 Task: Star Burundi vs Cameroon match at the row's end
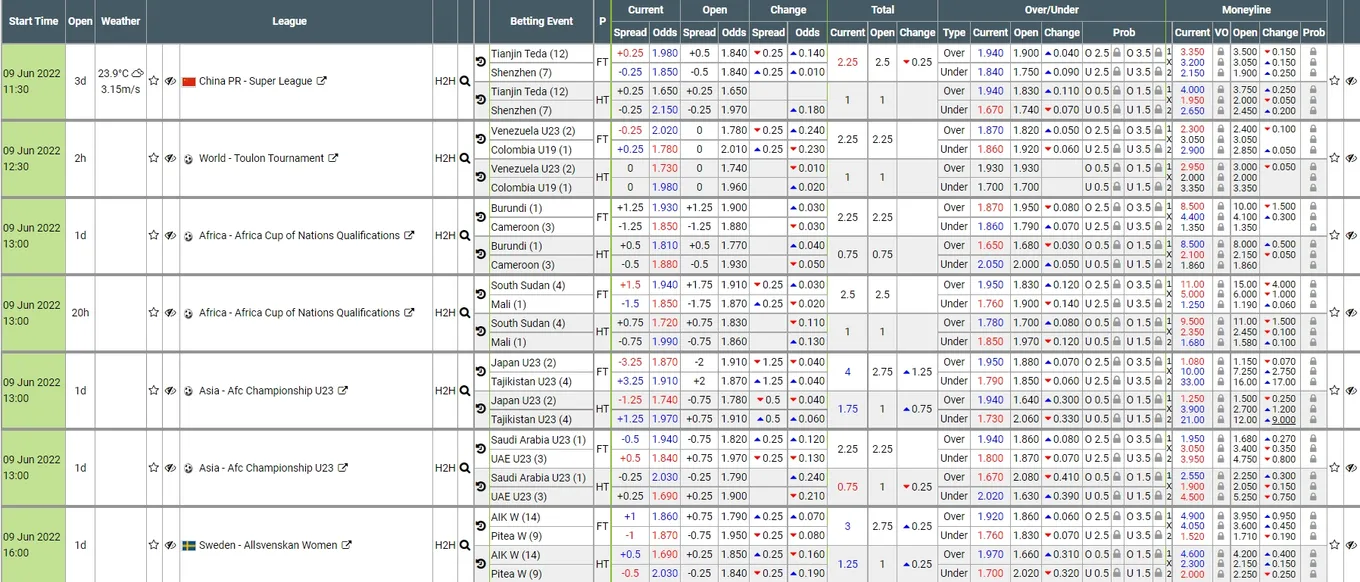(1334, 236)
